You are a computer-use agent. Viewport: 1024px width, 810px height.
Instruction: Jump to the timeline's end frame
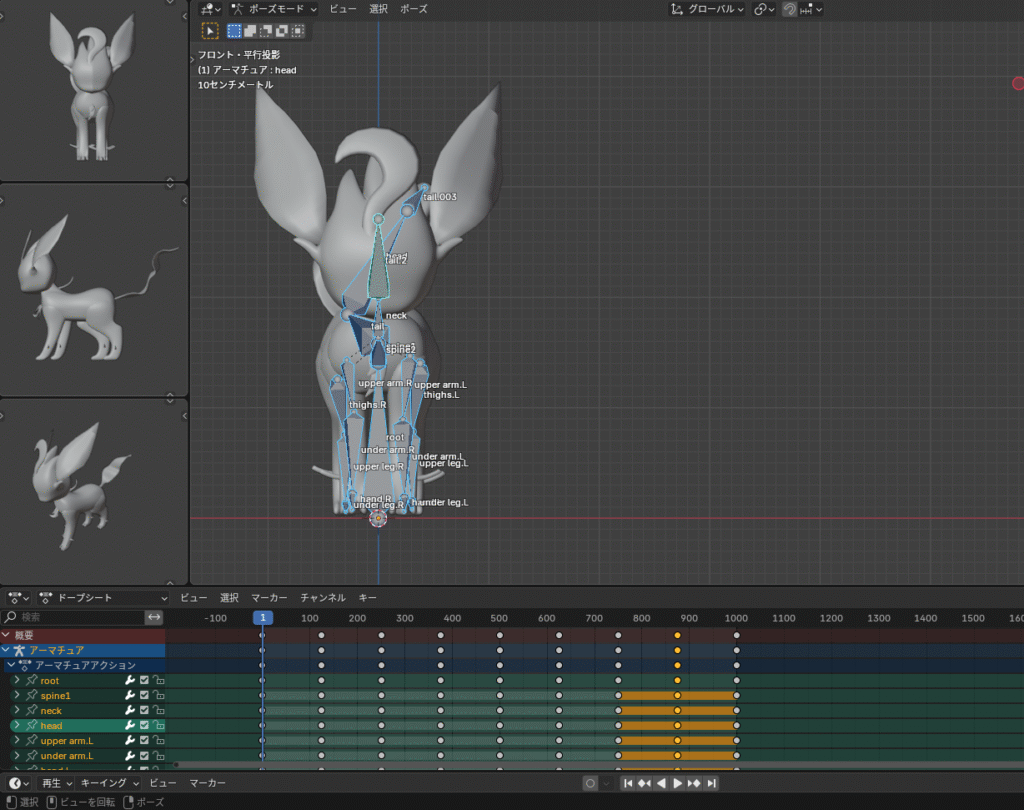tap(711, 783)
